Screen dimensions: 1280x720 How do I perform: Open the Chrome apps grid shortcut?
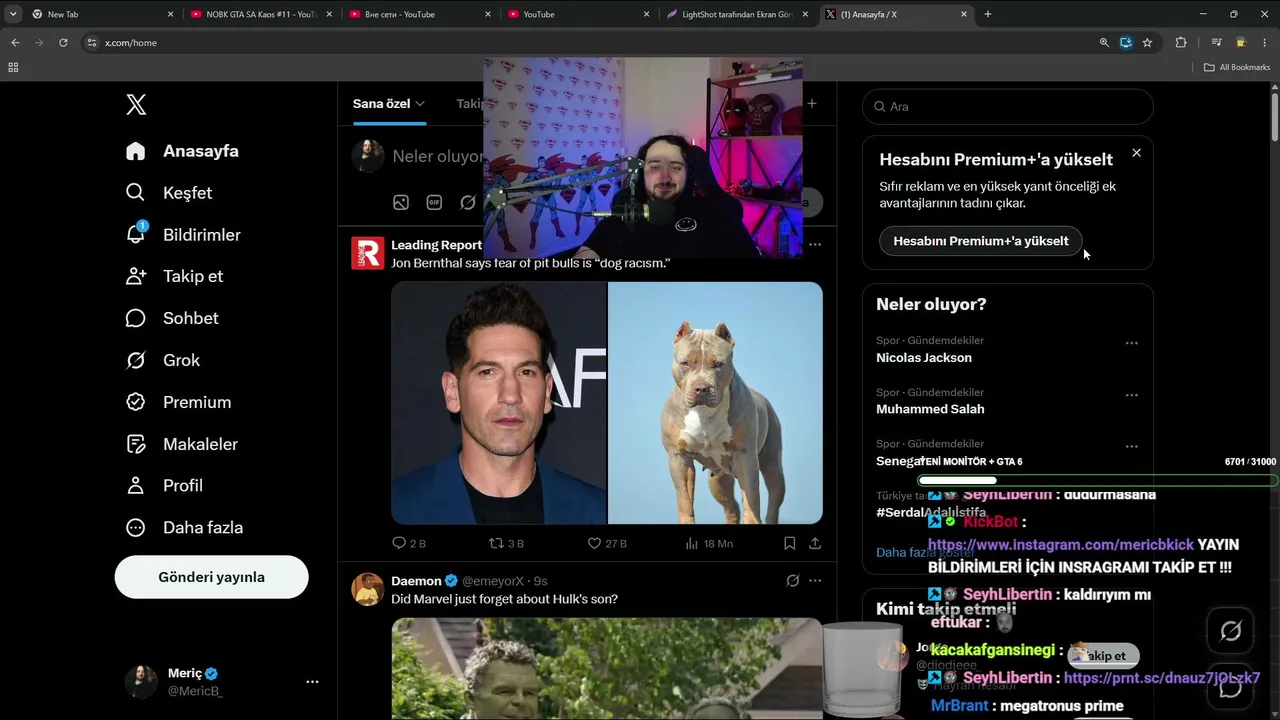[x=13, y=67]
